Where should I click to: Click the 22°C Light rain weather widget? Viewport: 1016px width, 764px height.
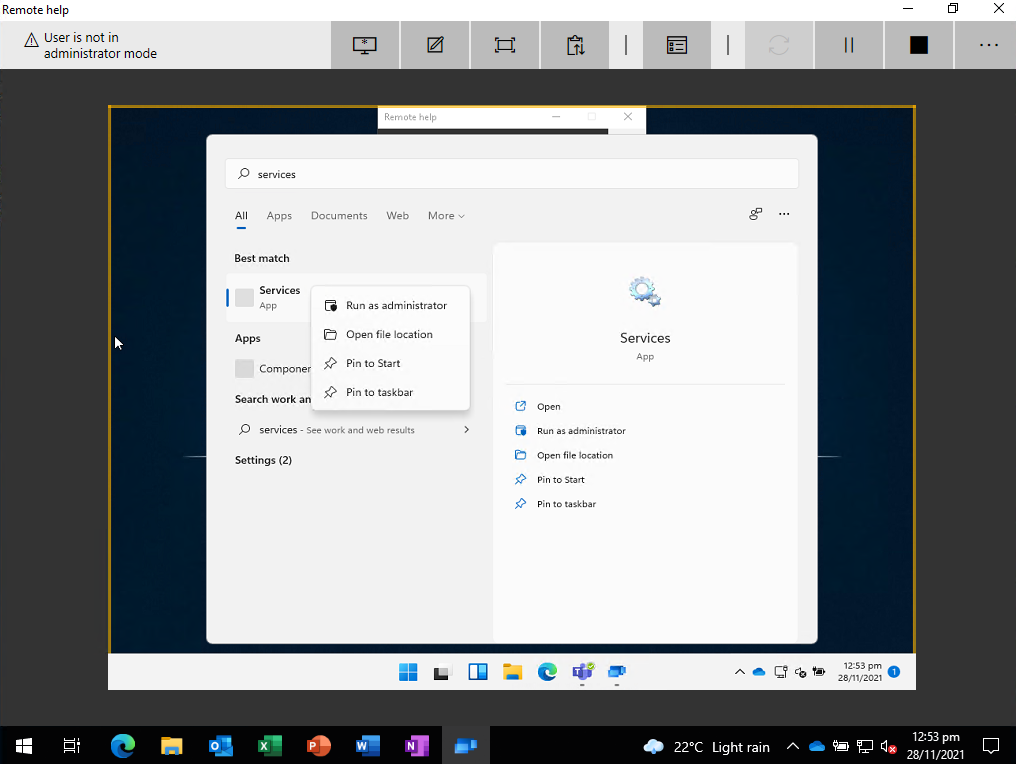(x=707, y=747)
